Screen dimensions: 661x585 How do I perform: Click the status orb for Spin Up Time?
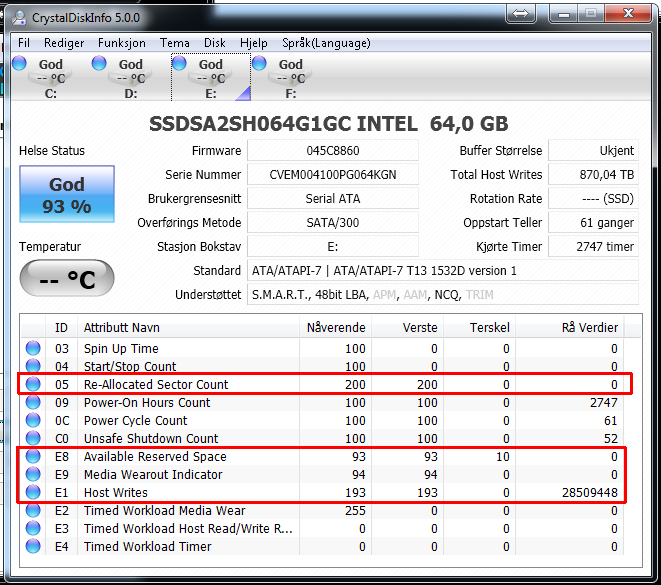[x=33, y=348]
